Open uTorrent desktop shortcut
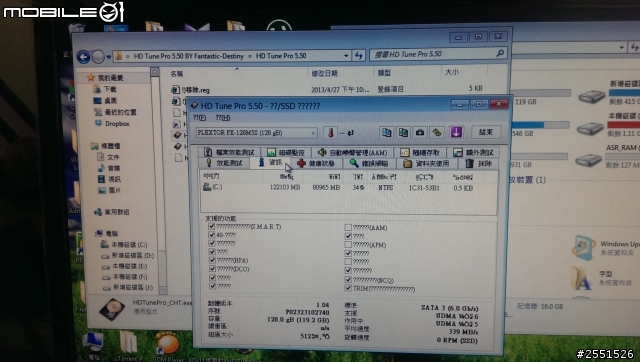 coord(128,342)
